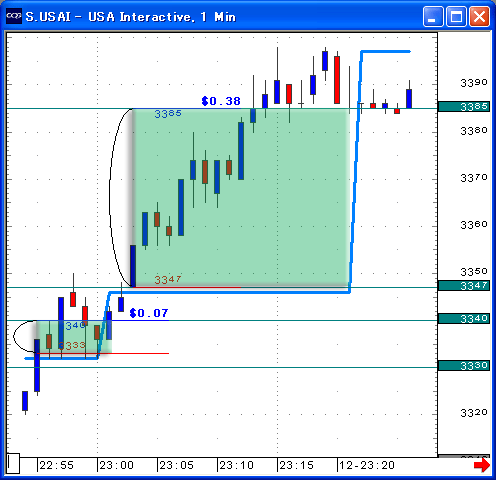Click the CQG icon in the title bar
The height and width of the screenshot is (480, 496).
coord(14,16)
